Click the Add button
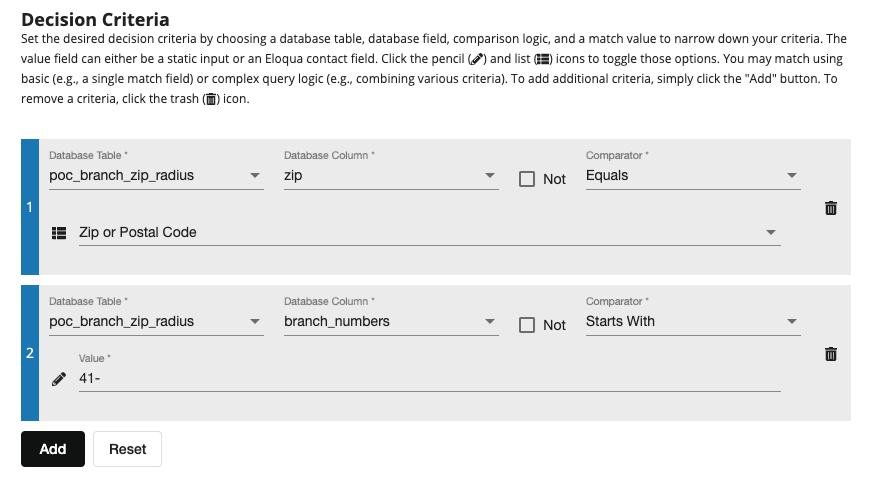The height and width of the screenshot is (485, 870). pos(53,449)
